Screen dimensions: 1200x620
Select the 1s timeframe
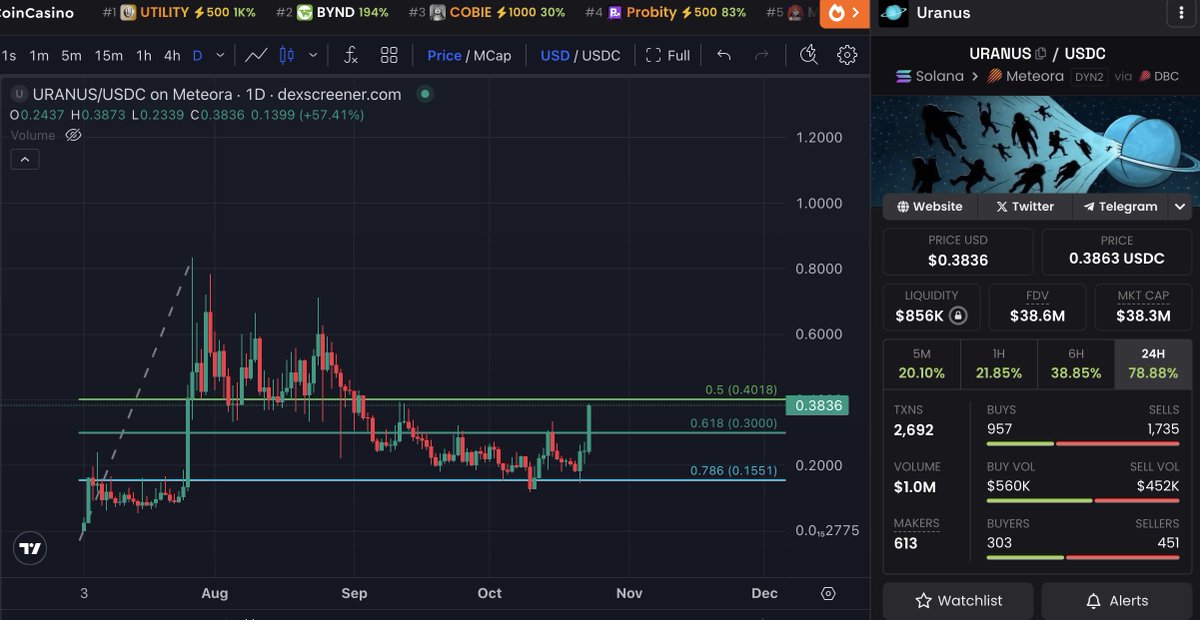pyautogui.click(x=8, y=55)
